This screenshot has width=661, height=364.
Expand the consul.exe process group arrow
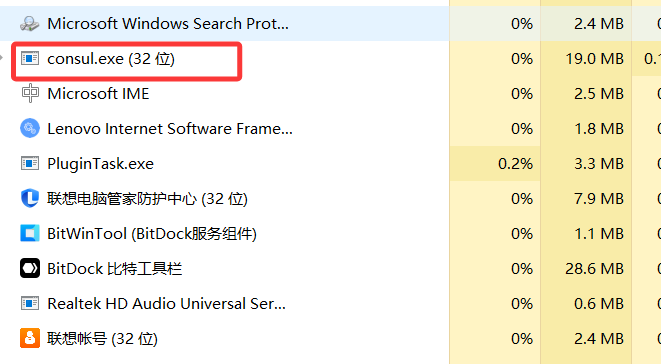coord(2,58)
